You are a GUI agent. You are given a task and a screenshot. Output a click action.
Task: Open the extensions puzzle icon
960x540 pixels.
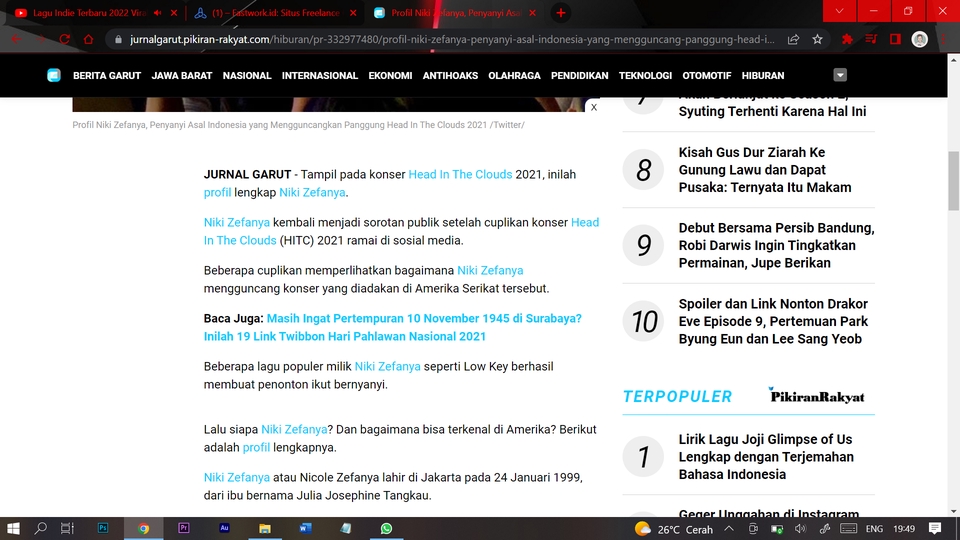click(847, 39)
